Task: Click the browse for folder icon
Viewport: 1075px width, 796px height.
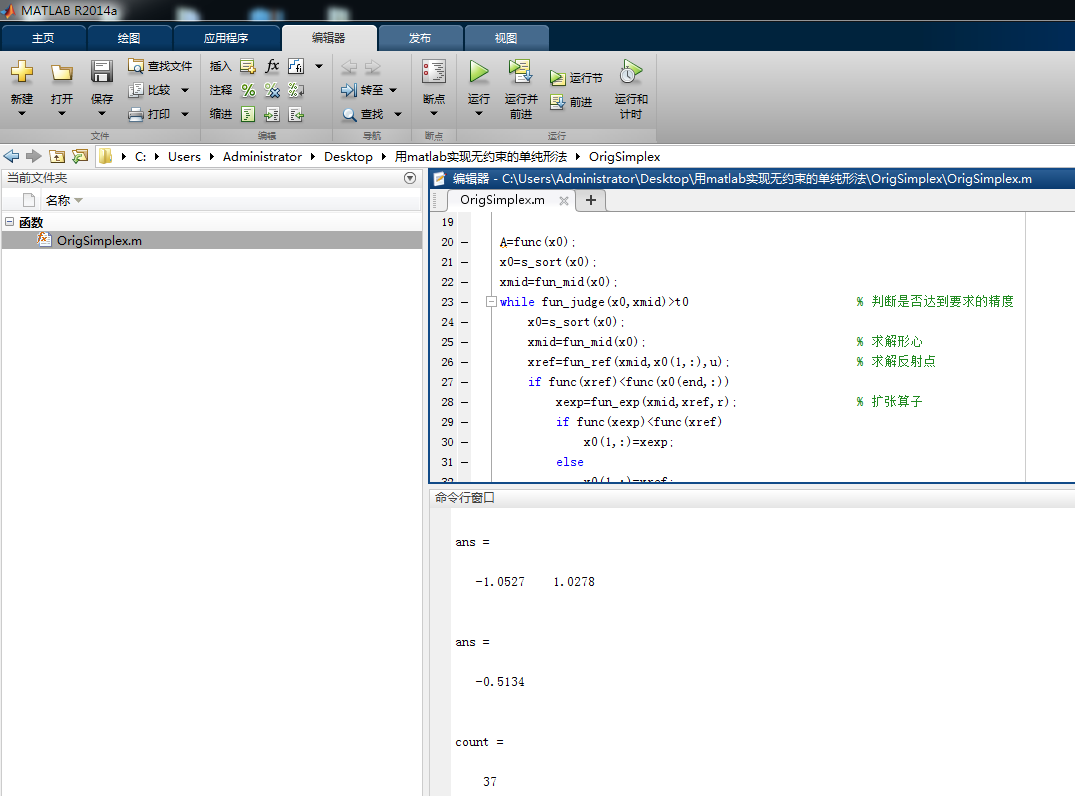Action: pyautogui.click(x=80, y=156)
